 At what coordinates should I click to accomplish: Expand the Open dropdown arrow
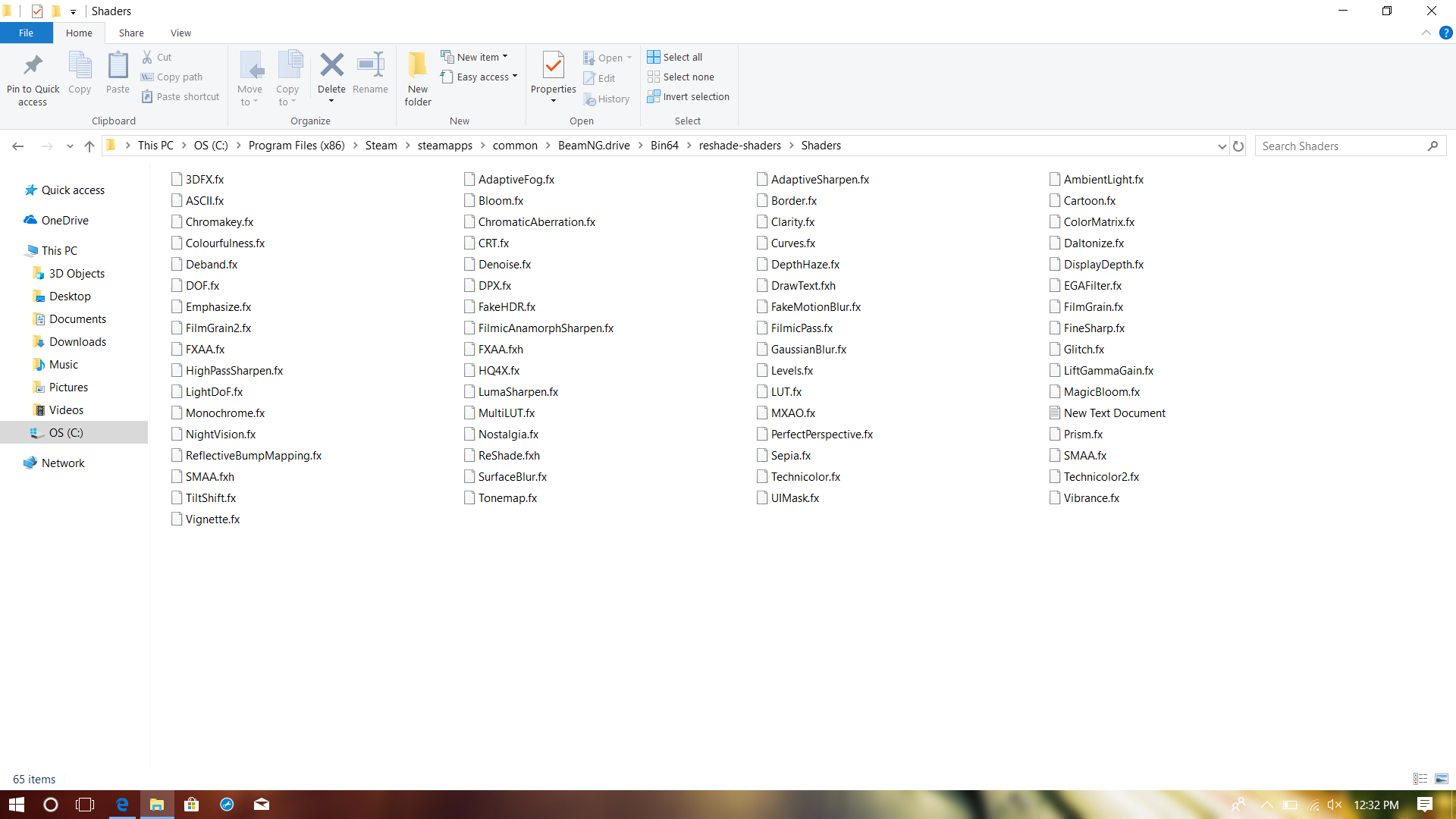[x=629, y=58]
